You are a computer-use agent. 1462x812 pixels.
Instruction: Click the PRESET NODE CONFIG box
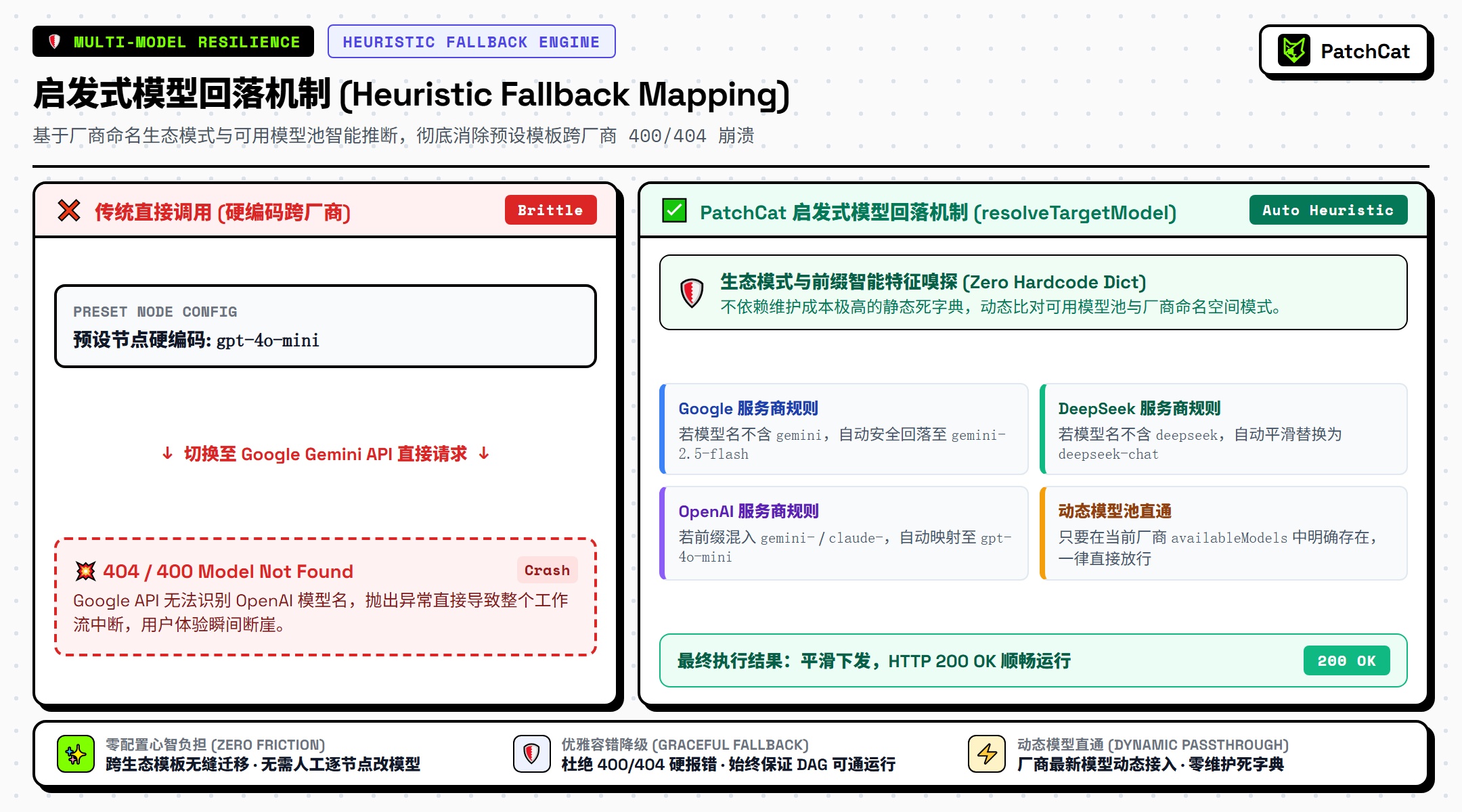[x=325, y=326]
